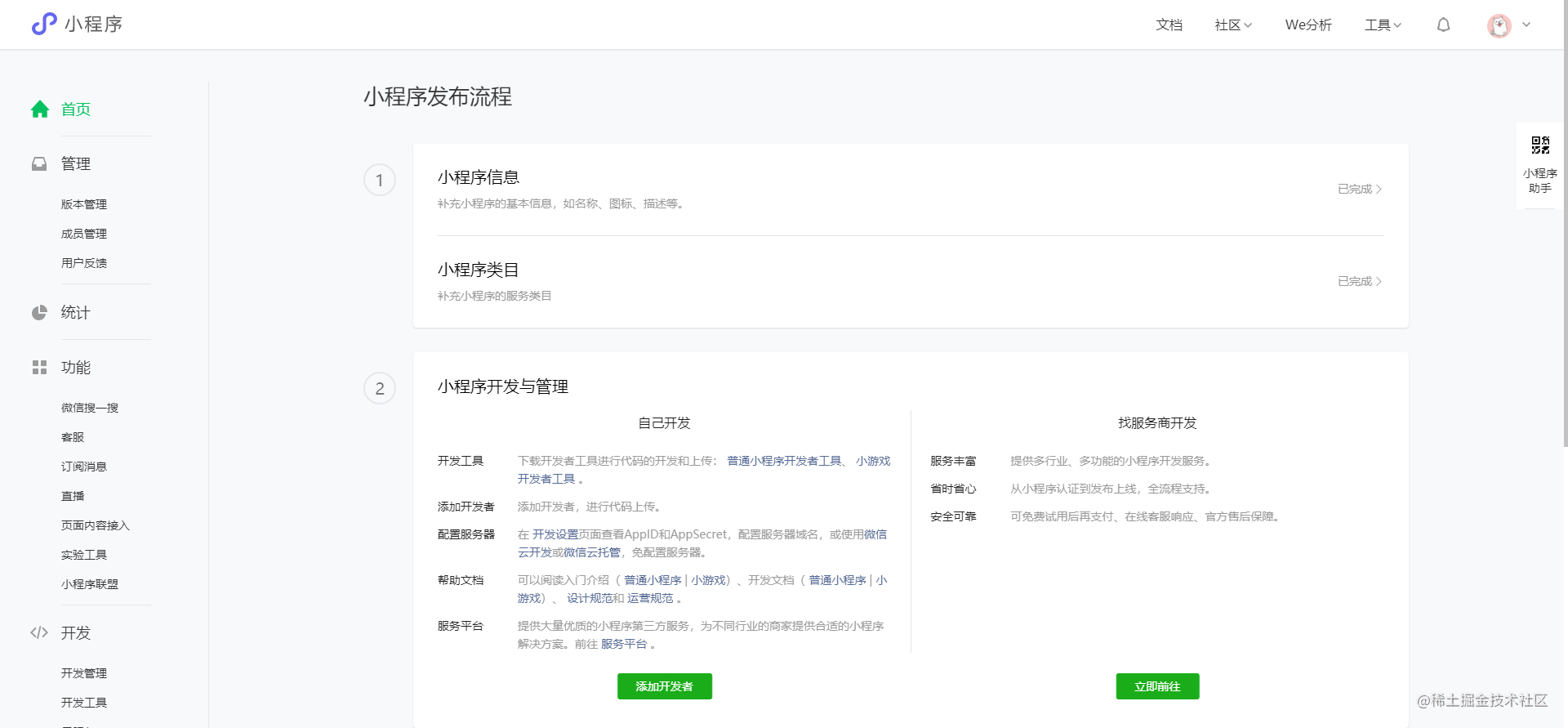Click the 统计 pie chart icon
This screenshot has height=728, width=1568.
click(39, 312)
